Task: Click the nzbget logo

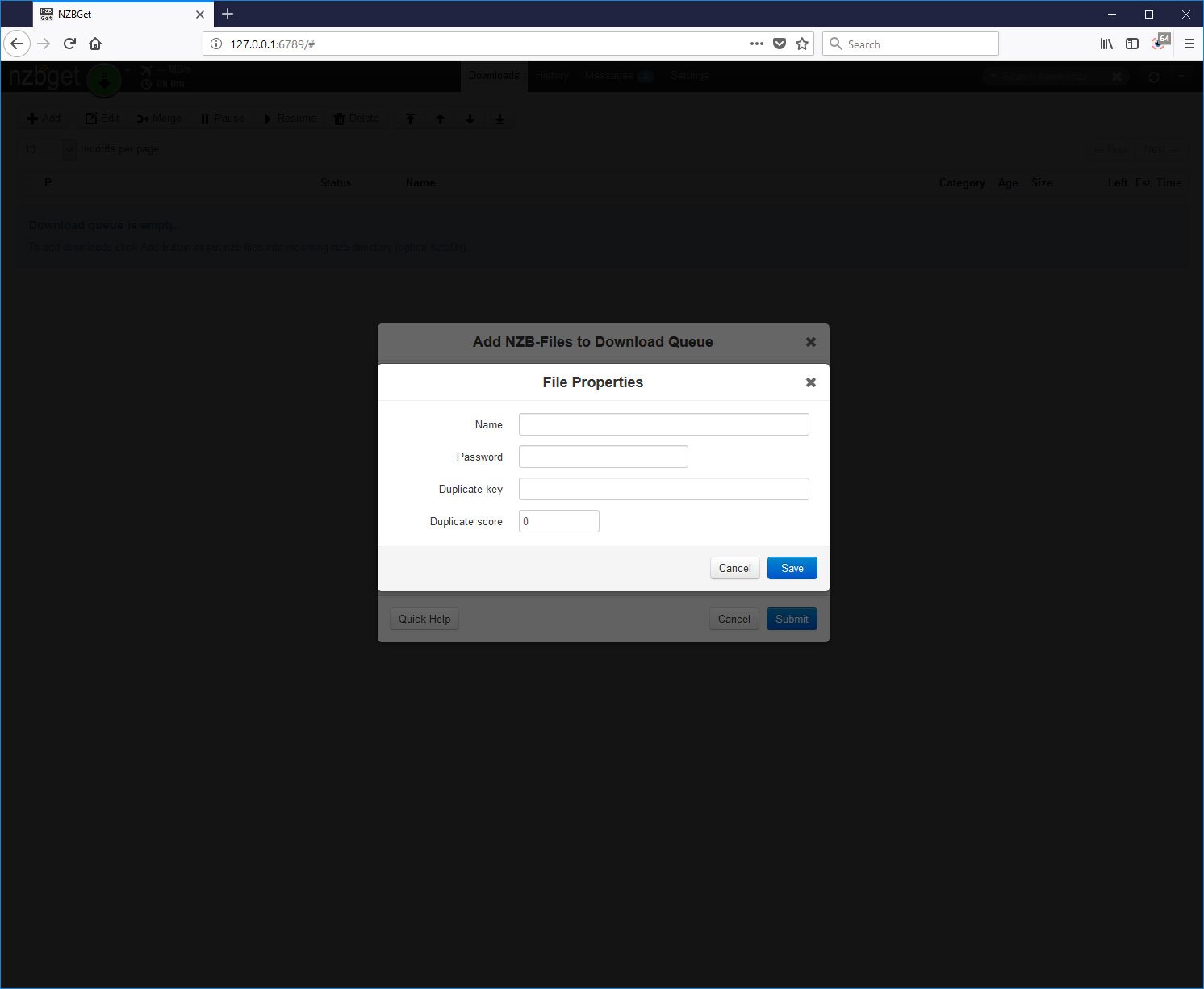Action: click(44, 77)
